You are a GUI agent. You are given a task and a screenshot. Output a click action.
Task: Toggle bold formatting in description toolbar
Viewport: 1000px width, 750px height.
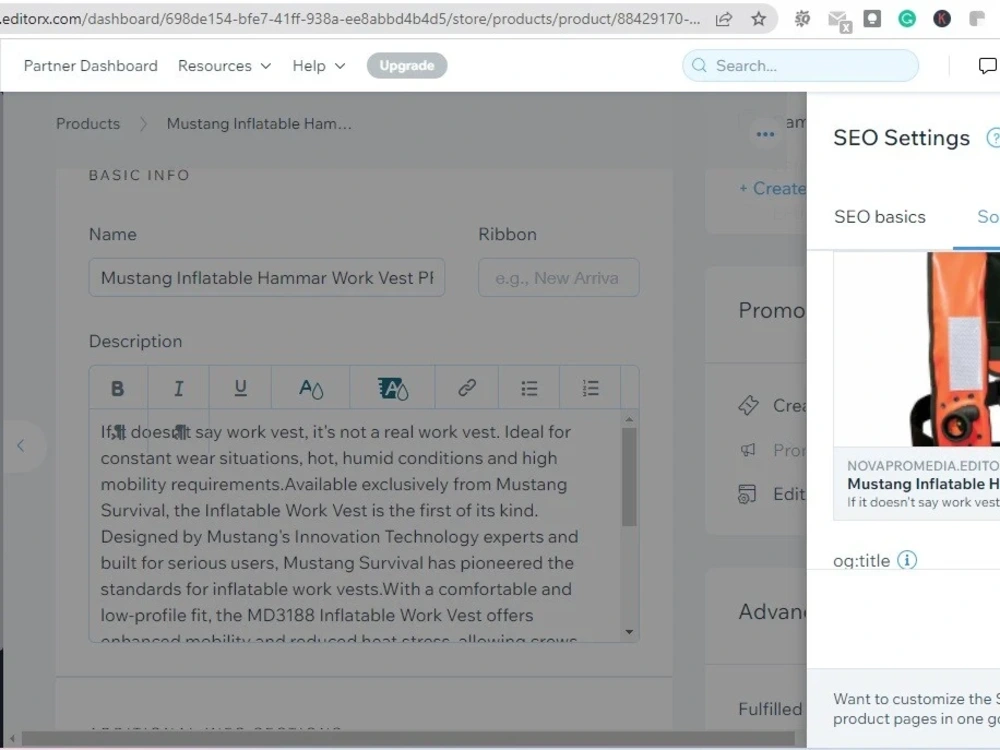coord(118,388)
